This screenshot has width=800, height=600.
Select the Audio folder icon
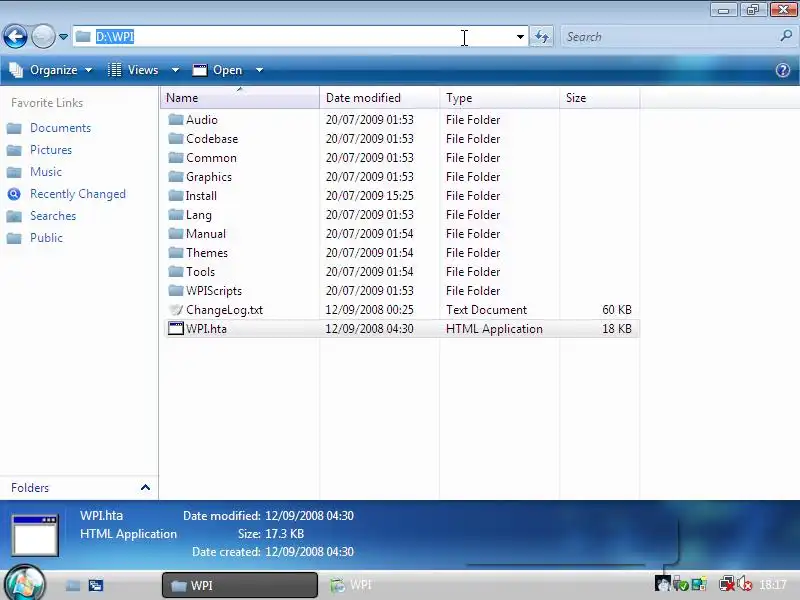click(176, 119)
